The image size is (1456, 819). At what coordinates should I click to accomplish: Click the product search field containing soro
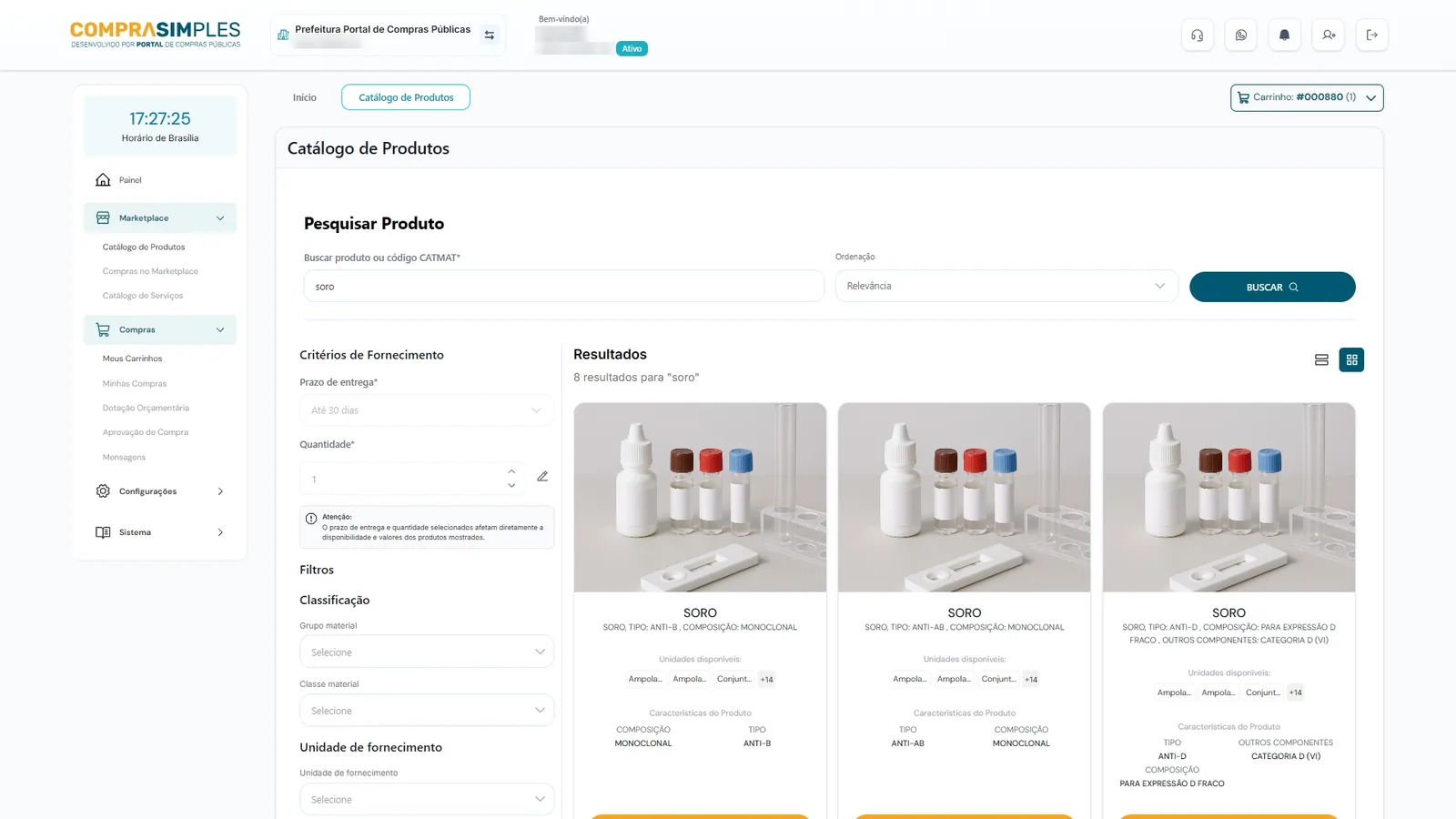[564, 287]
